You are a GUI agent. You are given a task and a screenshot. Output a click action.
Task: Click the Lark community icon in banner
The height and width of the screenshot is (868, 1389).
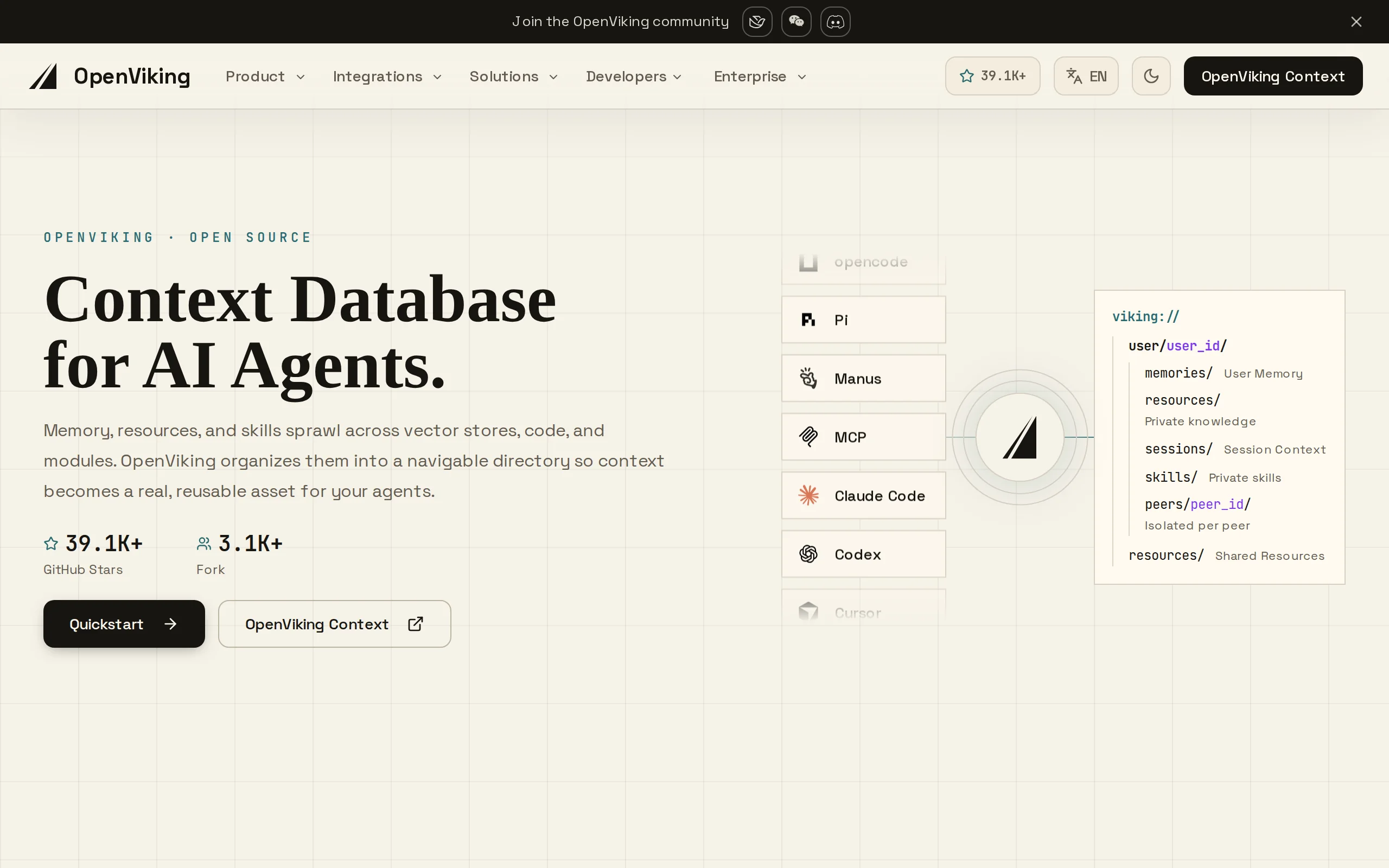[x=757, y=22]
